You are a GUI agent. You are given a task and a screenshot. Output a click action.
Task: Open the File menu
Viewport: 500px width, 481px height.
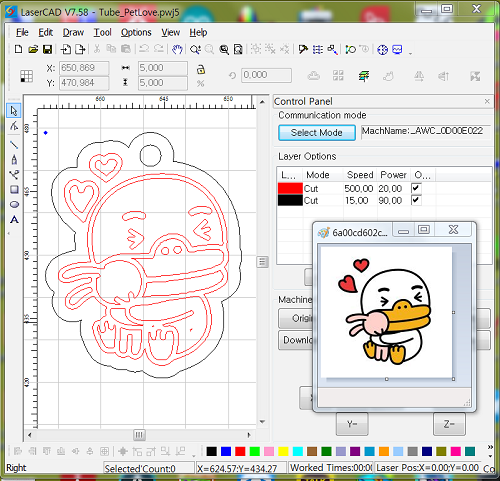coord(22,32)
